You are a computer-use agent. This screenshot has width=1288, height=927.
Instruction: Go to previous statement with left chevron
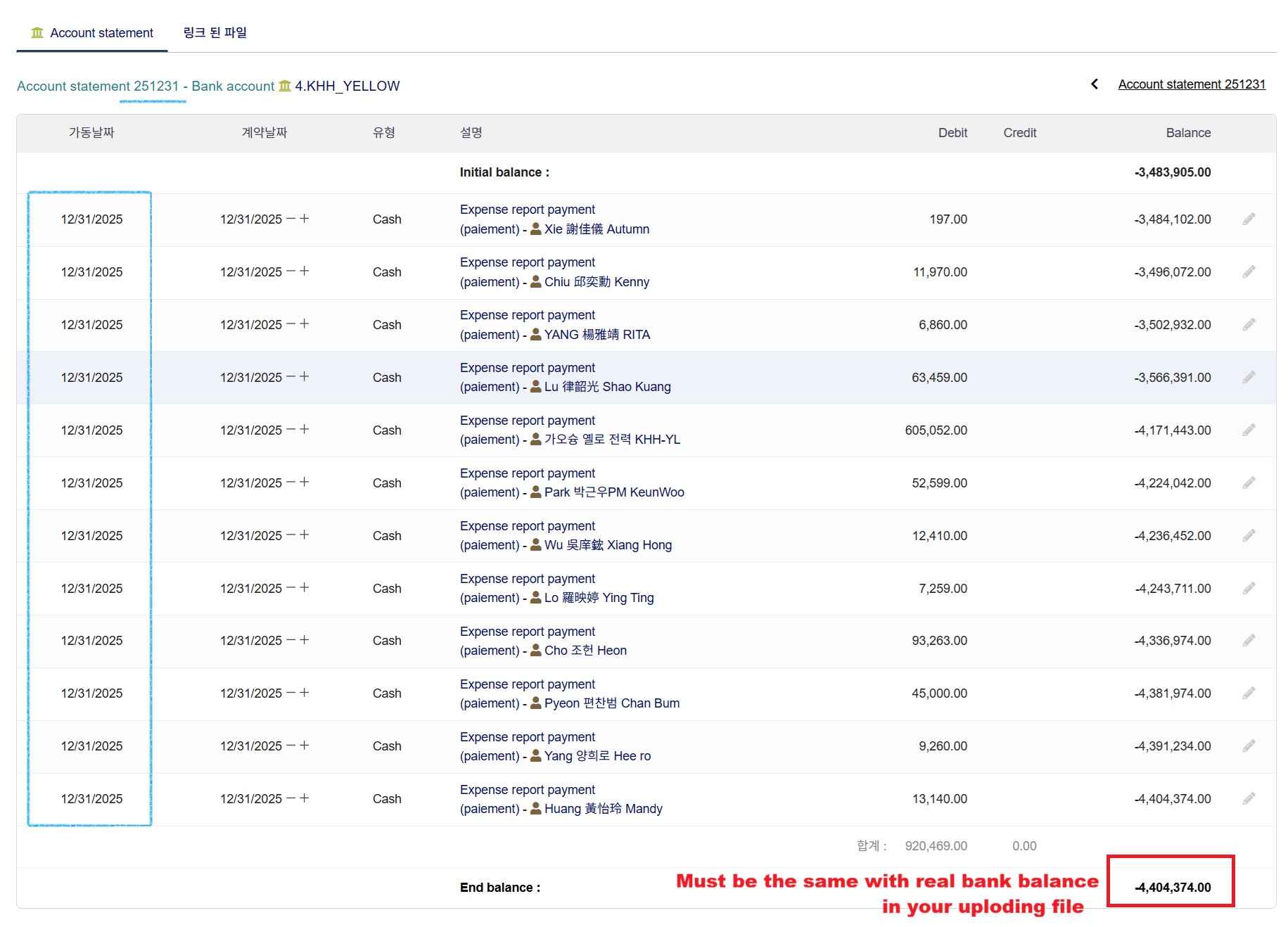click(1095, 84)
